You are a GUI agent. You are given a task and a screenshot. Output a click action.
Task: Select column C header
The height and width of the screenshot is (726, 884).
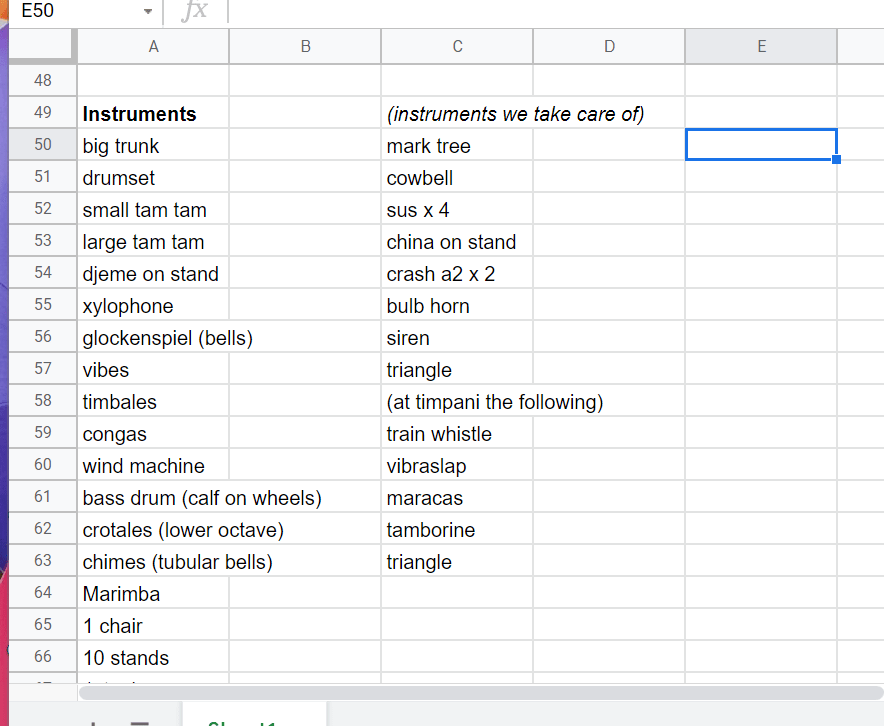tap(457, 46)
